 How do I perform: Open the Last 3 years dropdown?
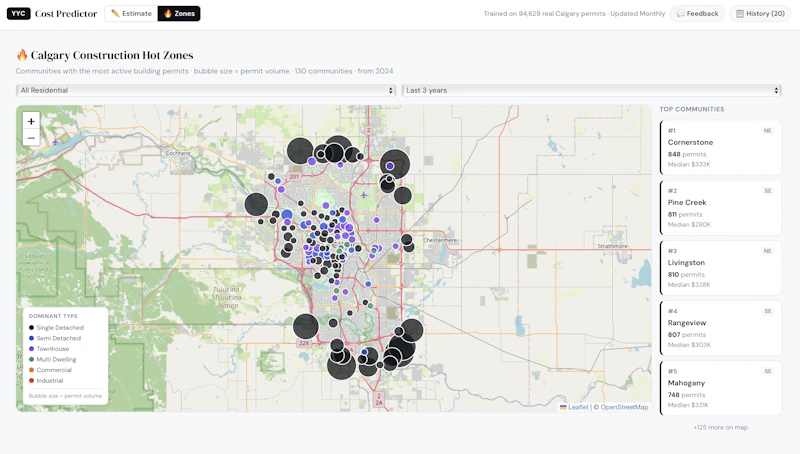(591, 90)
